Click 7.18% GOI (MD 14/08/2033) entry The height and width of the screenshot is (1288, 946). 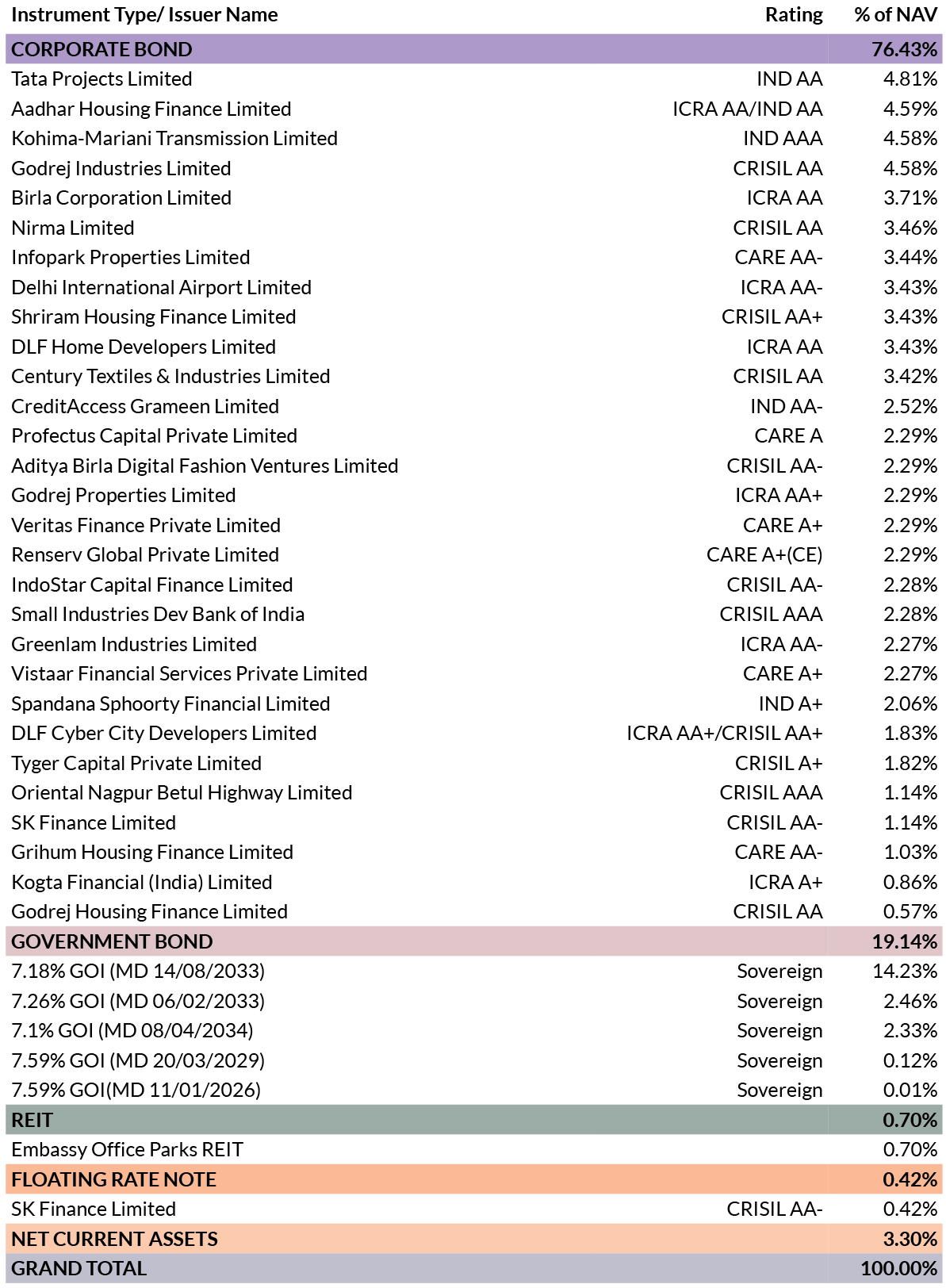pos(138,972)
